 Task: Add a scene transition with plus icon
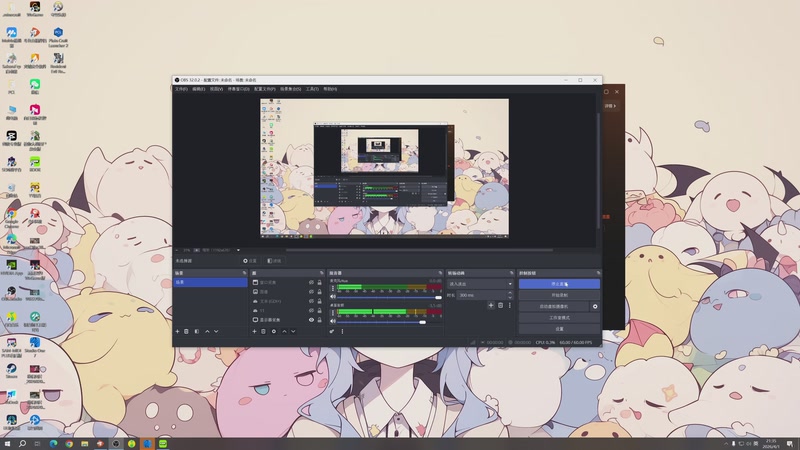click(491, 305)
